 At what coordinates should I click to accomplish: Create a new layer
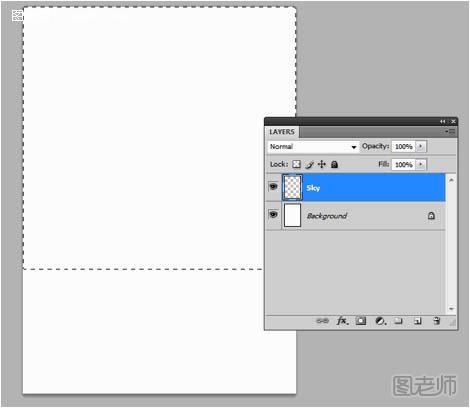tap(417, 321)
